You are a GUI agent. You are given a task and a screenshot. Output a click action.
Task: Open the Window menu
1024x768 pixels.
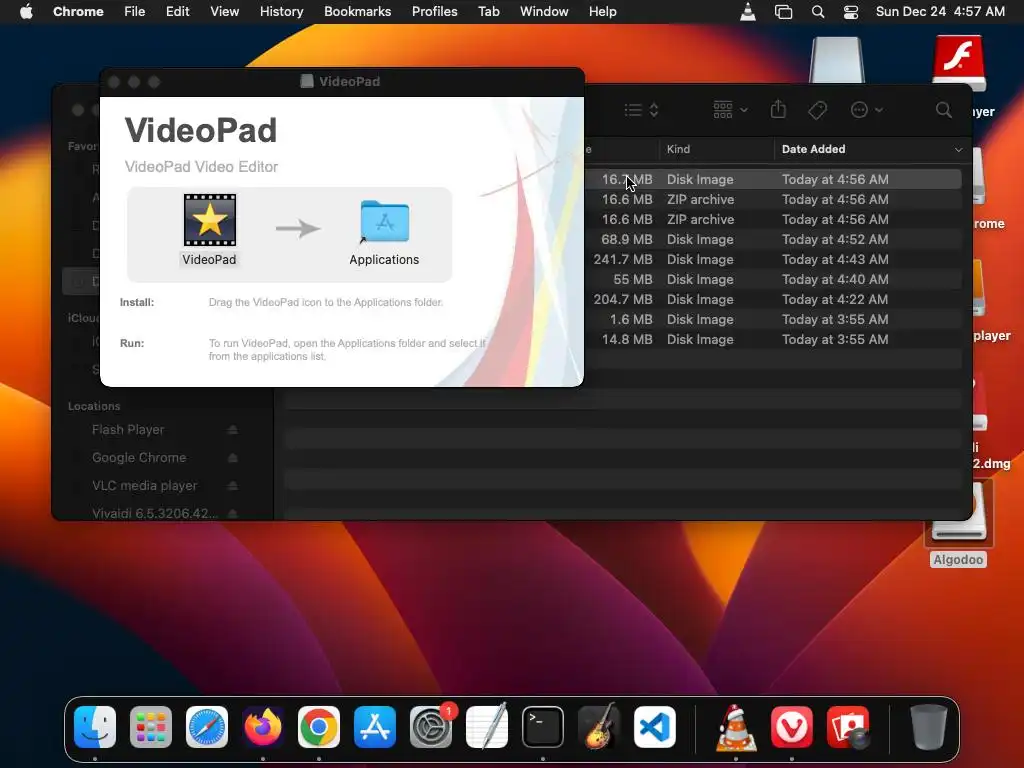click(x=544, y=11)
